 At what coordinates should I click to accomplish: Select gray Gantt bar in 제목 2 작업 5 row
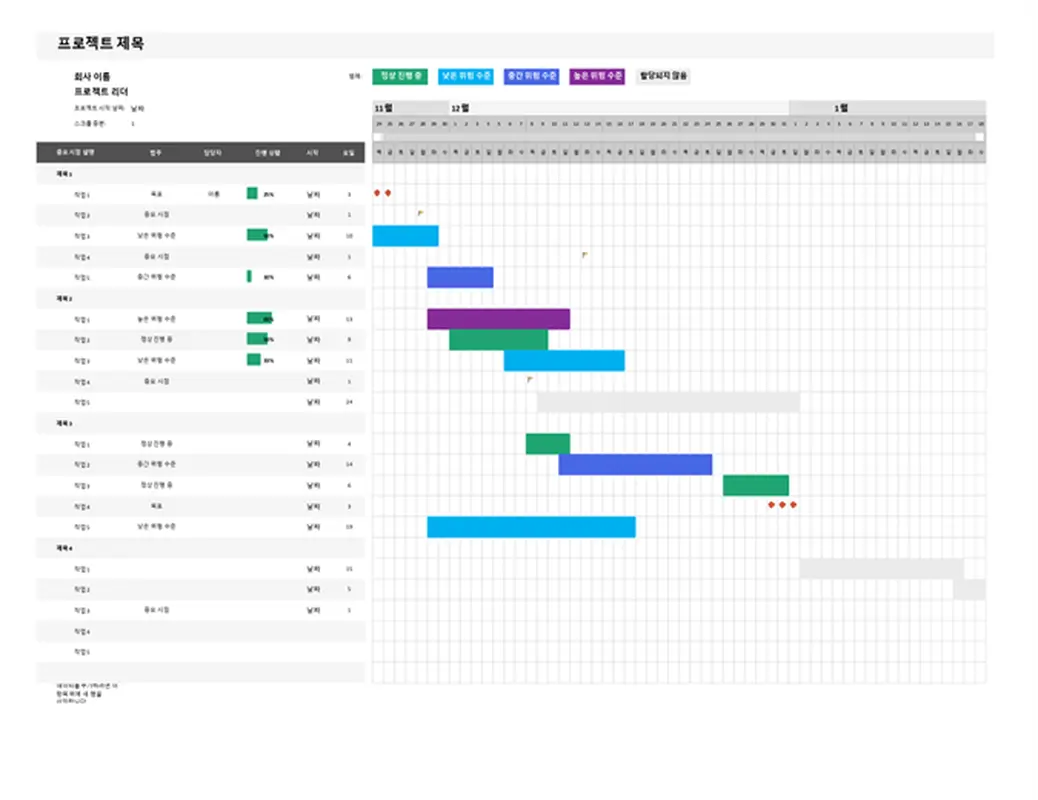point(668,402)
